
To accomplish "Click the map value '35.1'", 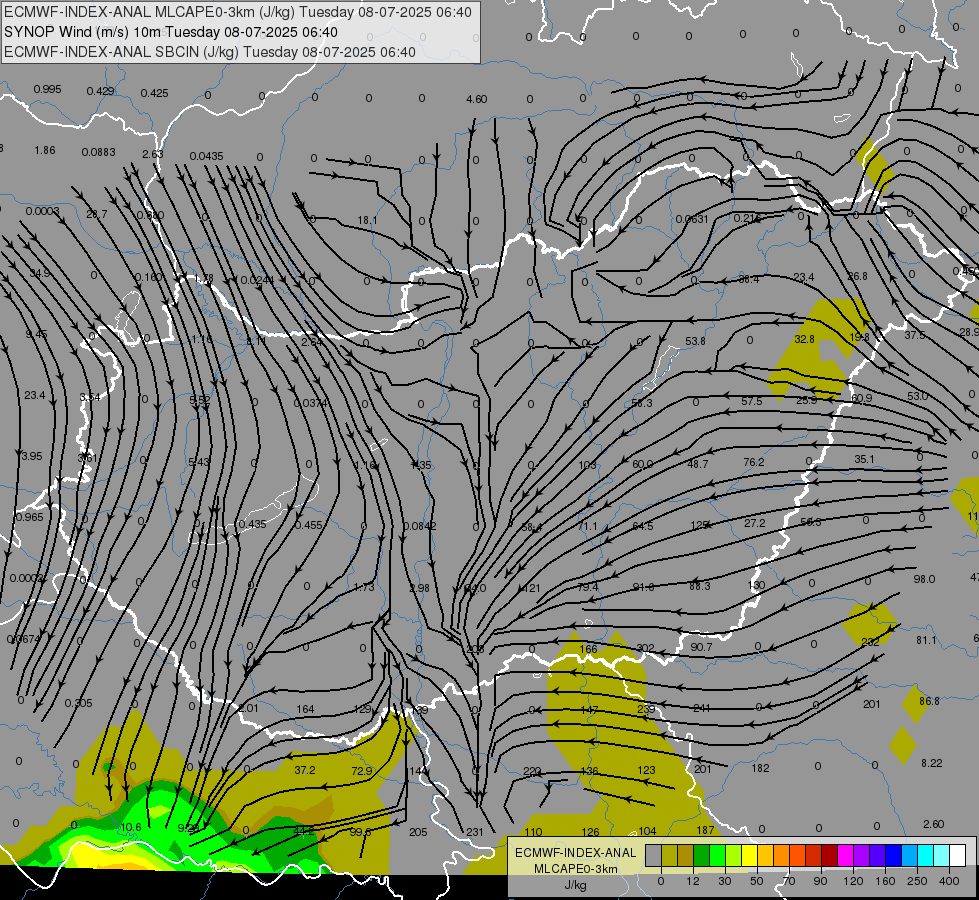I will click(864, 459).
